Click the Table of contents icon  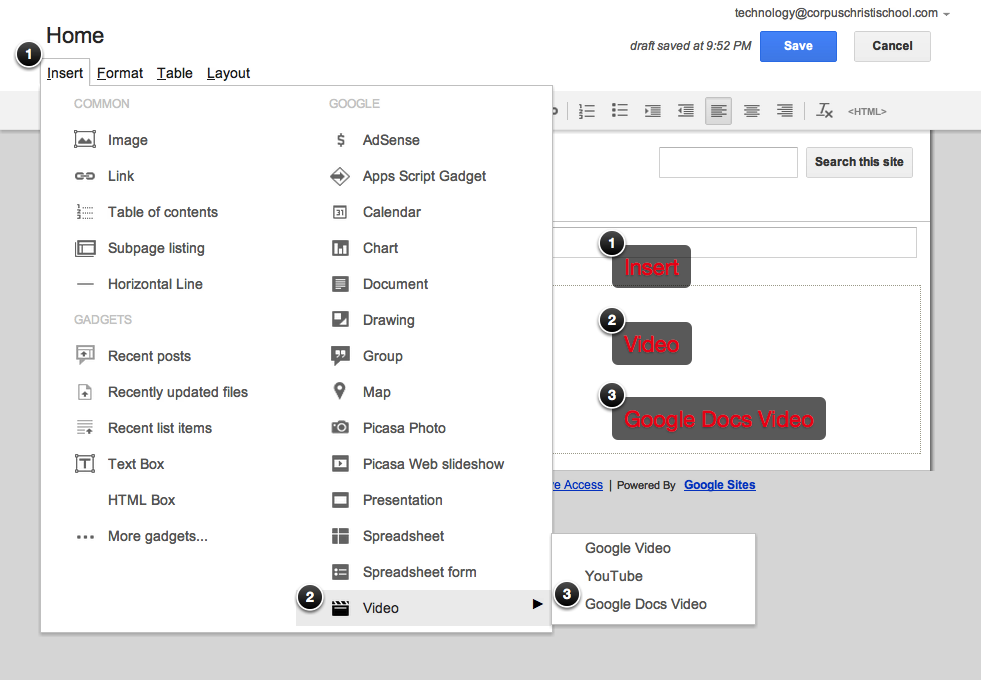tap(85, 212)
